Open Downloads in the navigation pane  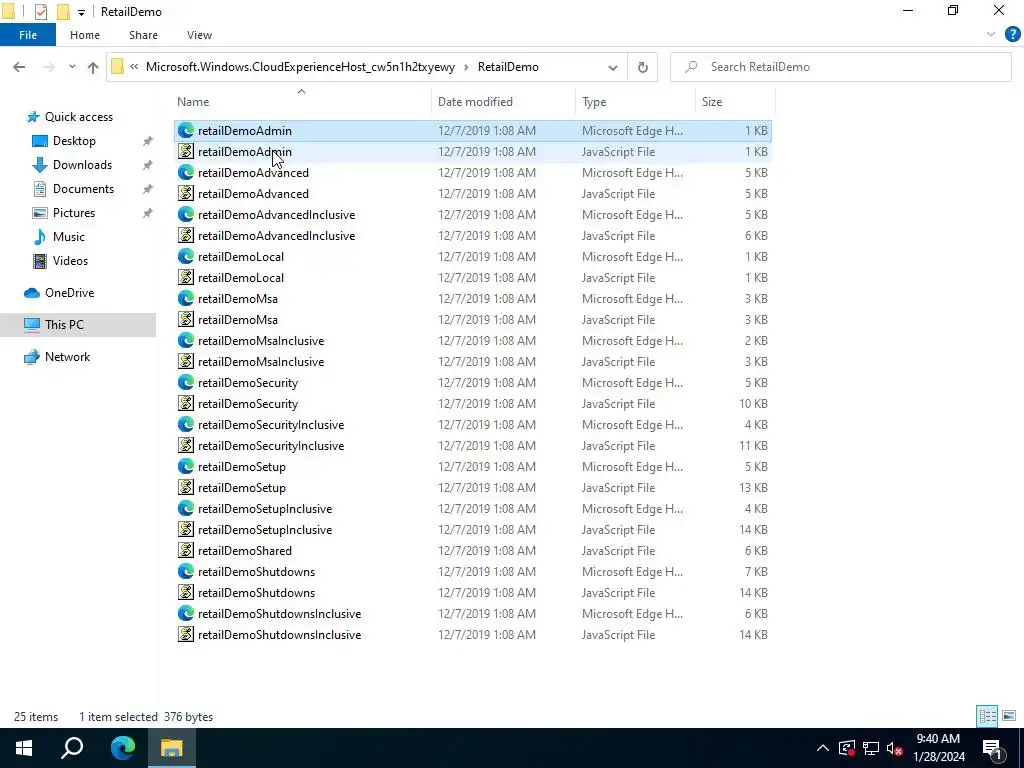[82, 165]
